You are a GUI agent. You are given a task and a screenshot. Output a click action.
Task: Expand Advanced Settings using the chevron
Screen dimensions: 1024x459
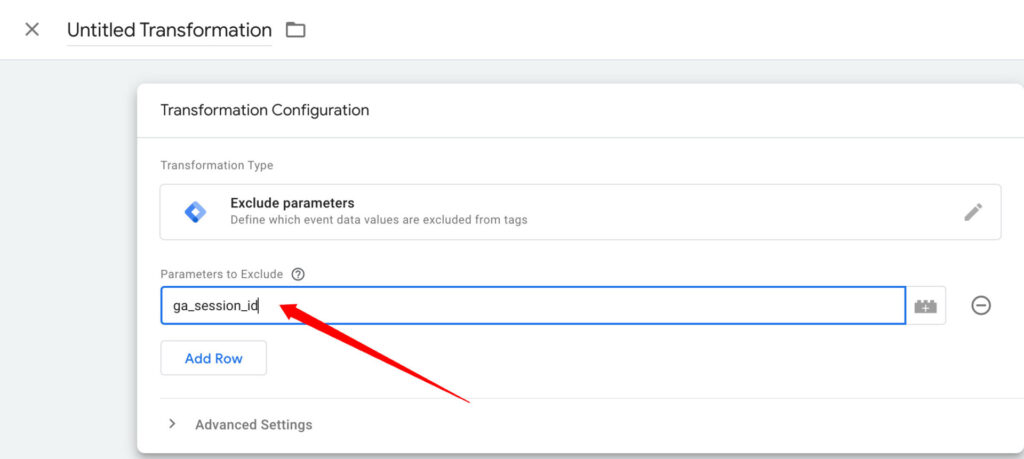point(172,424)
